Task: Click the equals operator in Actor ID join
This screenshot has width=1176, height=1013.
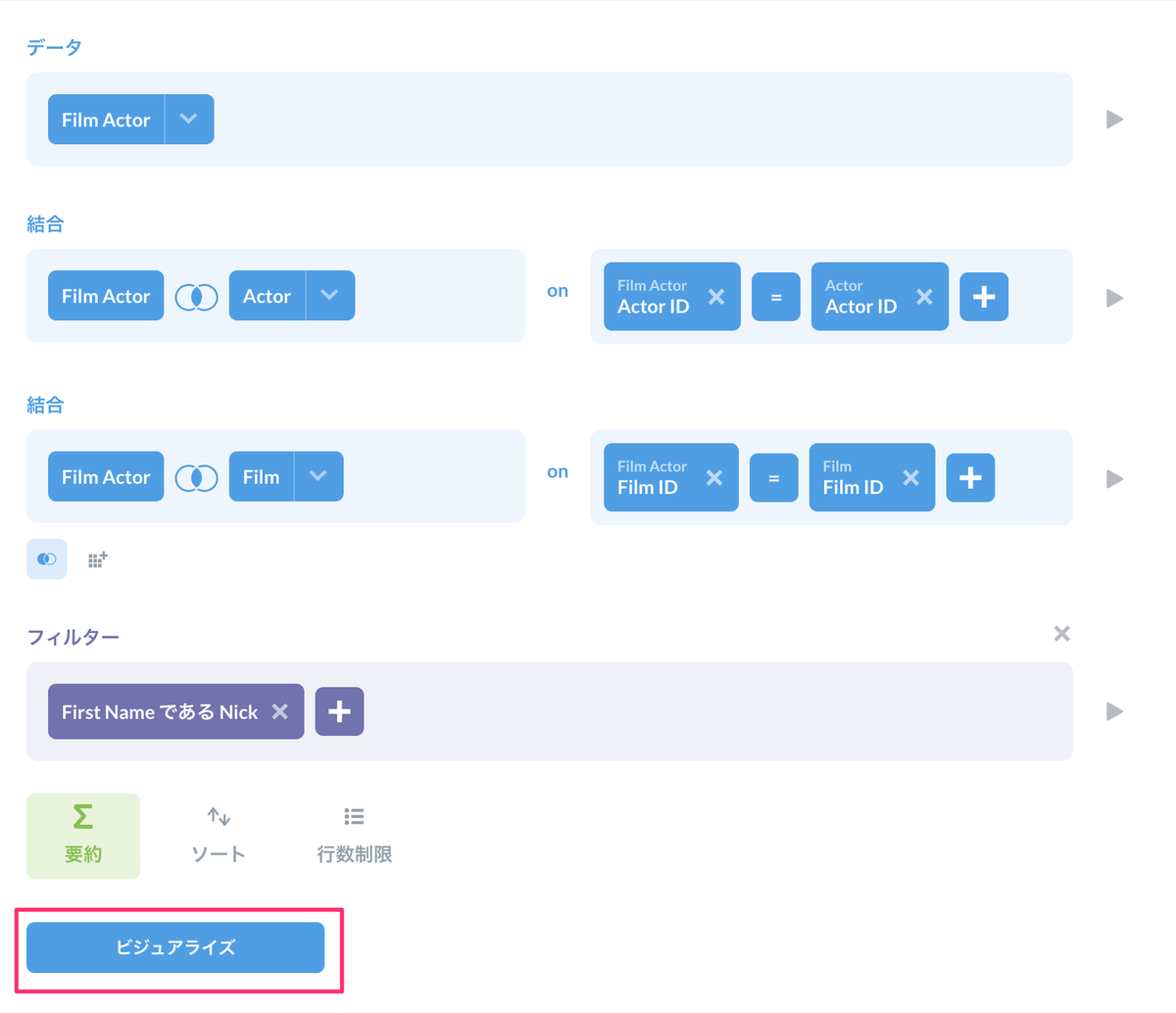Action: tap(776, 297)
